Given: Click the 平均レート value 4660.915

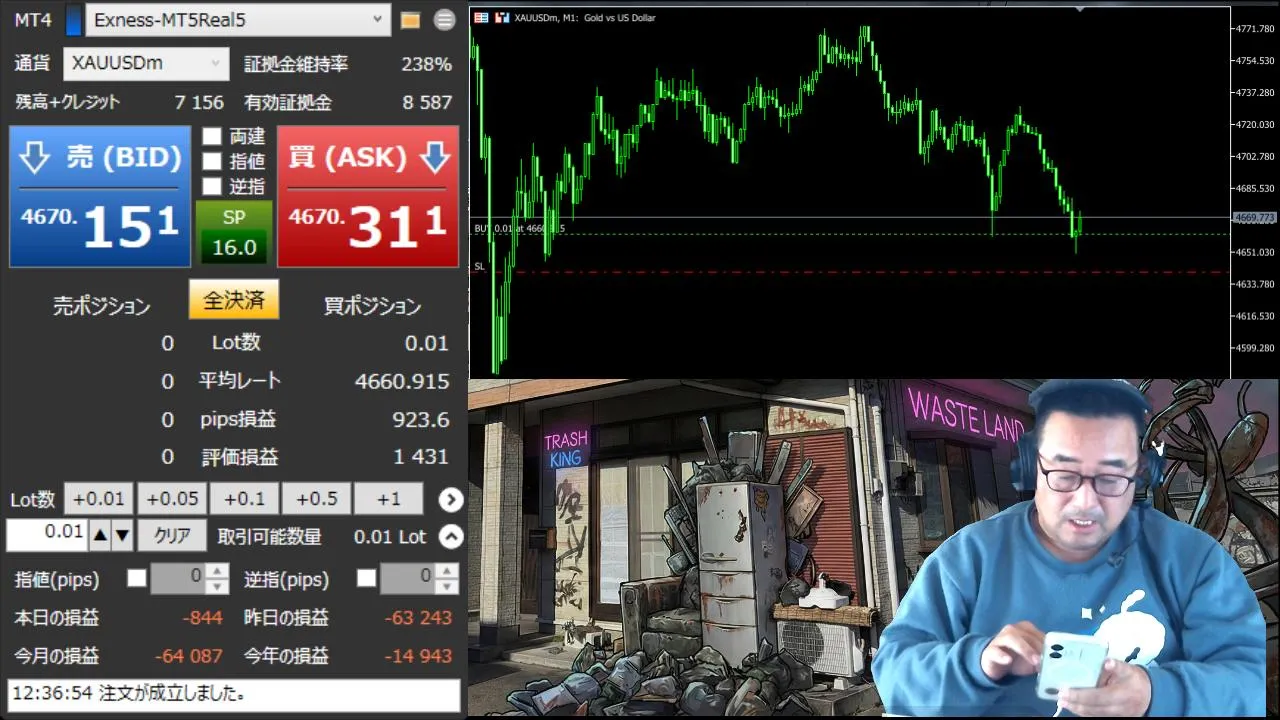Looking at the screenshot, I should [402, 381].
